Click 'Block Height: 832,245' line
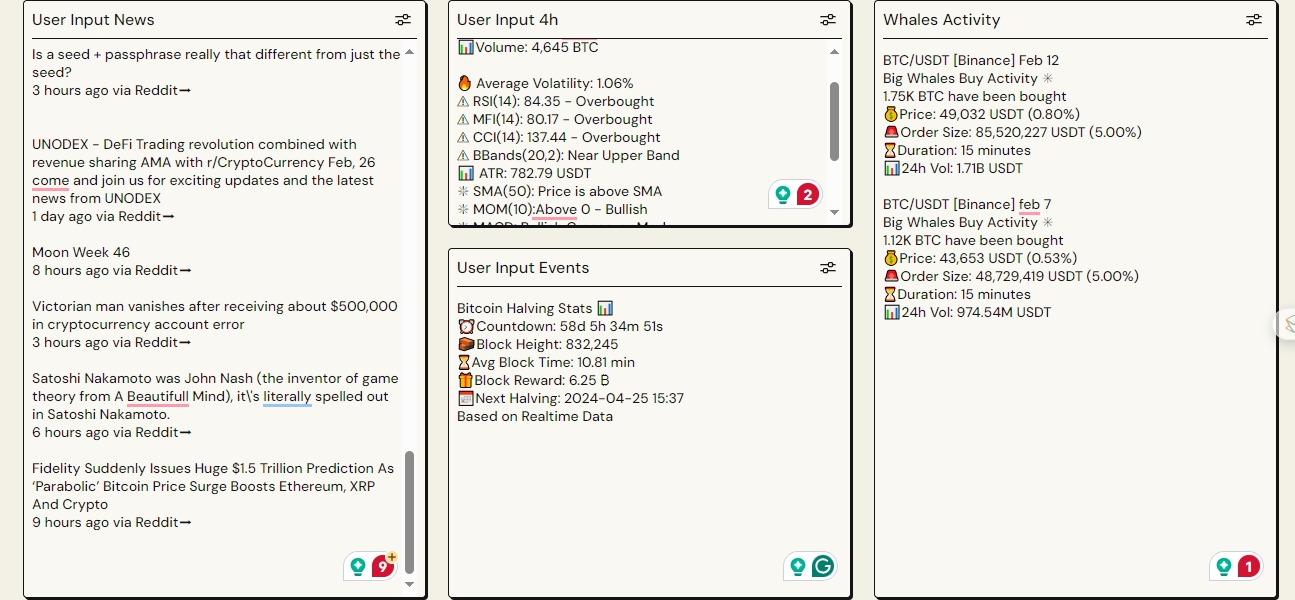The height and width of the screenshot is (600, 1295). (538, 344)
